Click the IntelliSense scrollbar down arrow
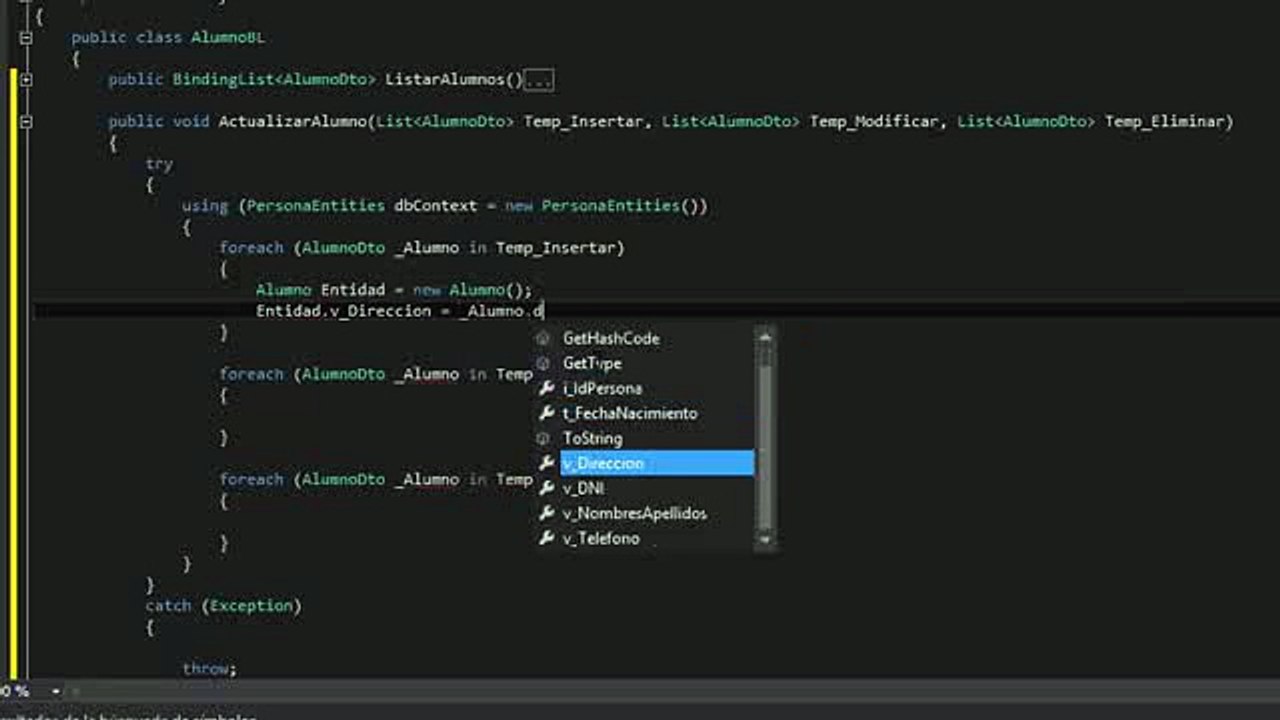The image size is (1280, 720). coord(765,538)
